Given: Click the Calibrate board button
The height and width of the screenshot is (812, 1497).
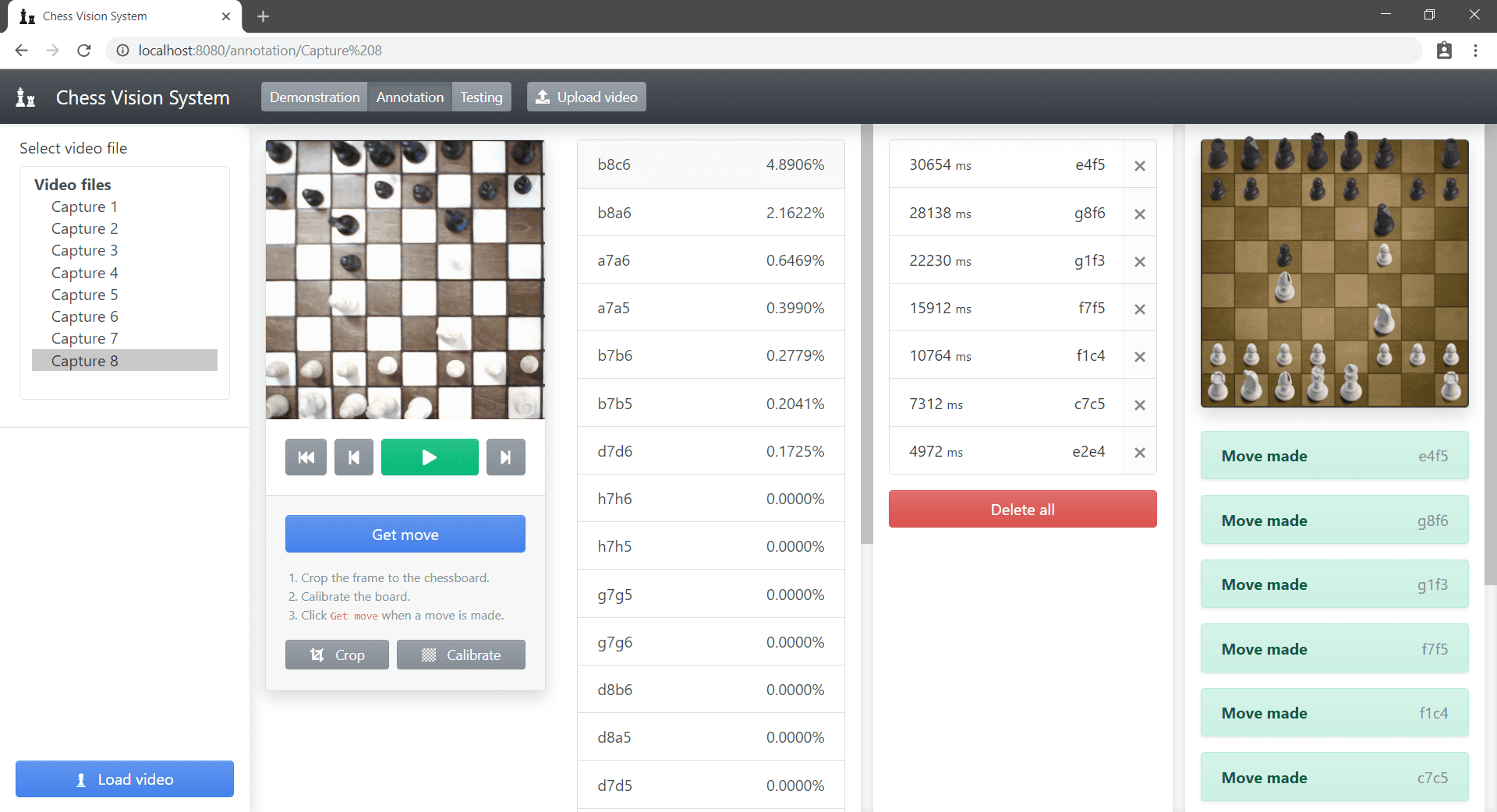Looking at the screenshot, I should tap(461, 655).
